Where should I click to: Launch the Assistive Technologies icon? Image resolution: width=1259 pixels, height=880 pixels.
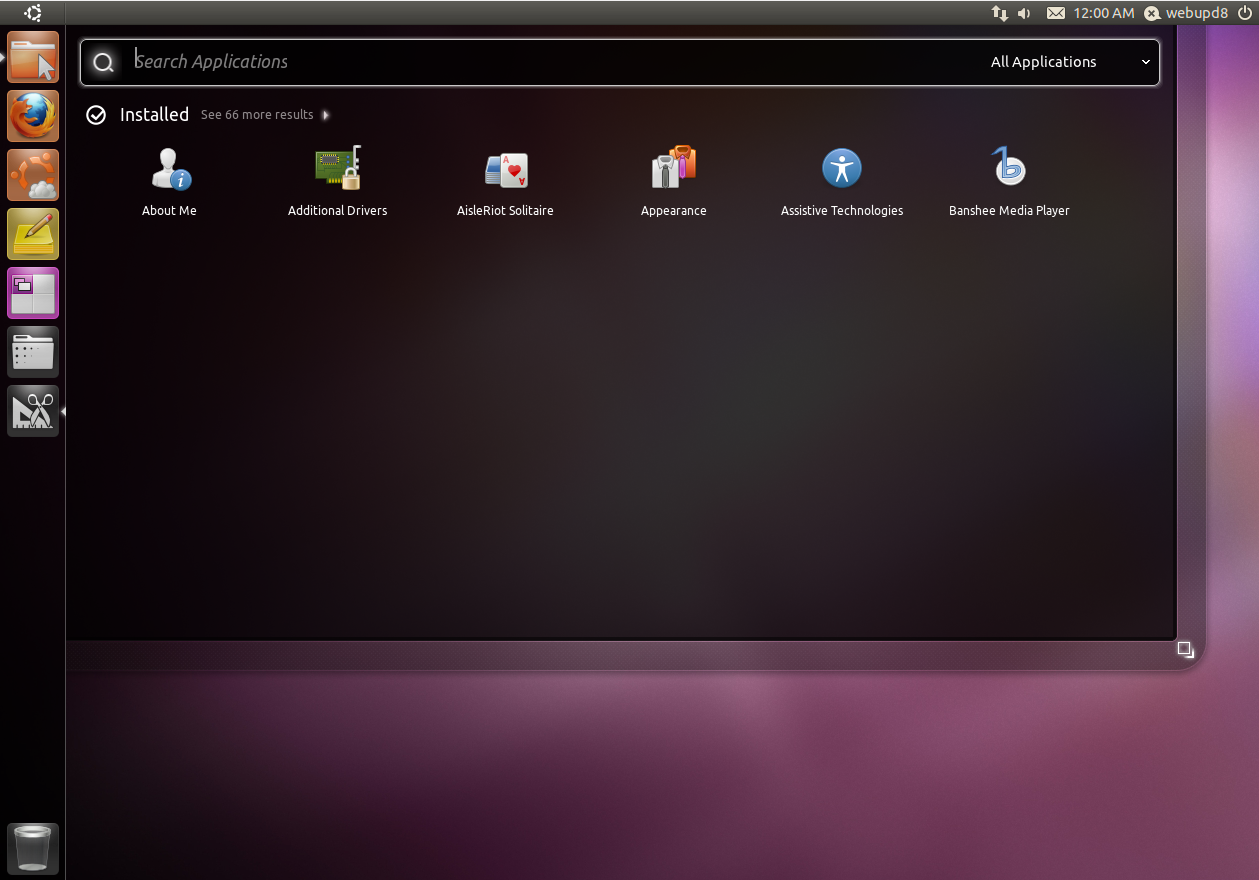click(842, 168)
